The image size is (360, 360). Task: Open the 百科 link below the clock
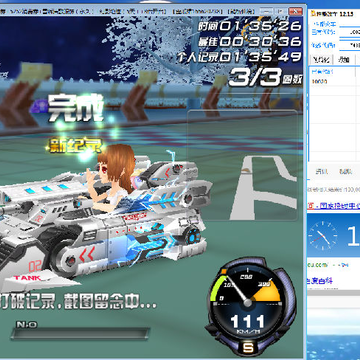320,281
